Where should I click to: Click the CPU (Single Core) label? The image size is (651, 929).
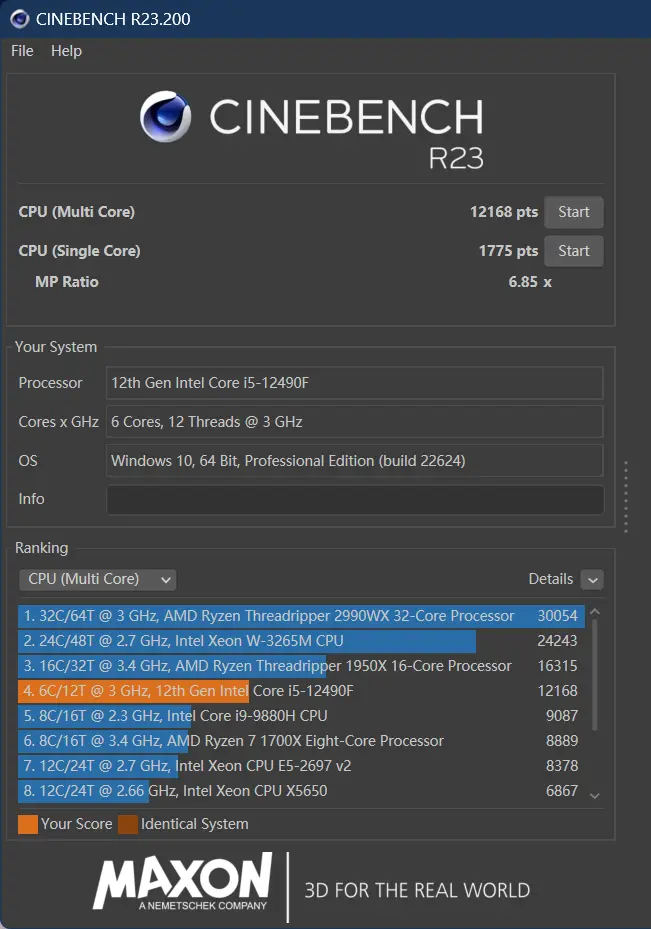pos(79,251)
